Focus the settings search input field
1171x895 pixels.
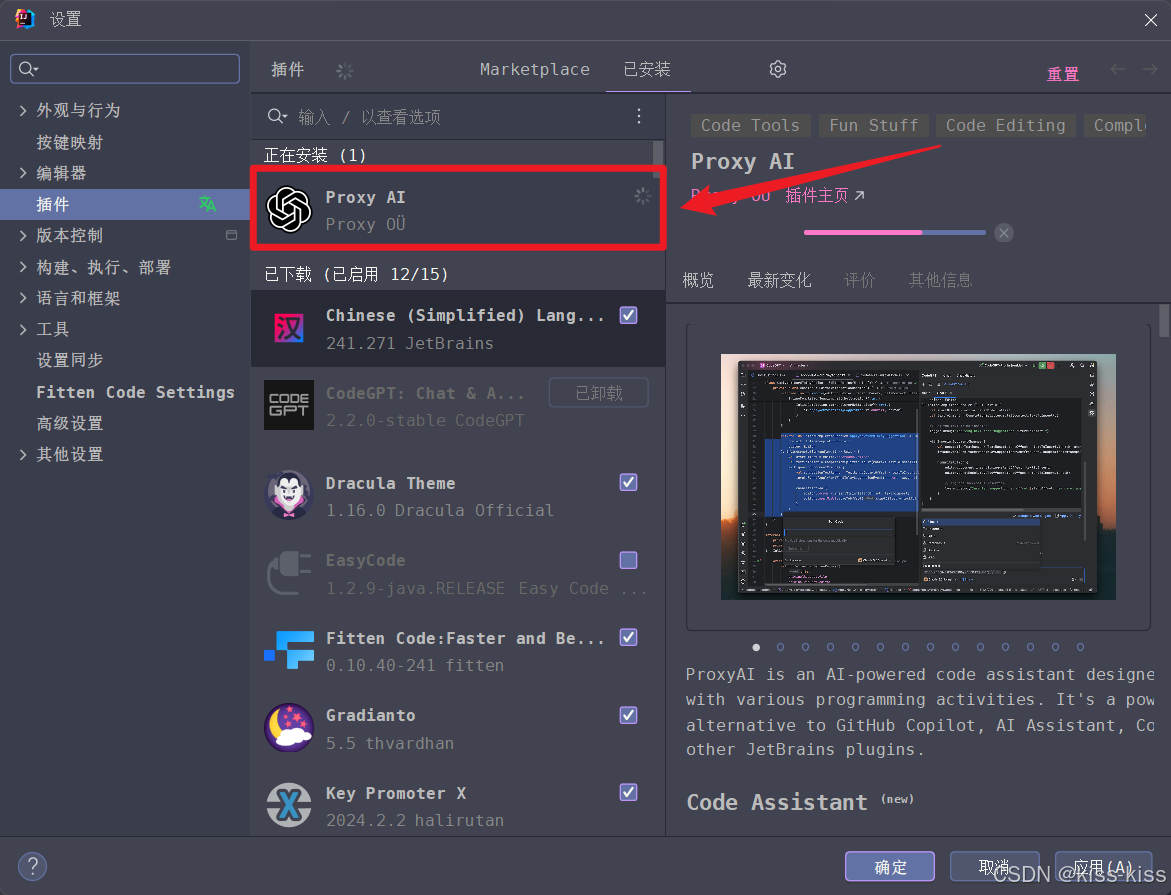click(x=125, y=69)
